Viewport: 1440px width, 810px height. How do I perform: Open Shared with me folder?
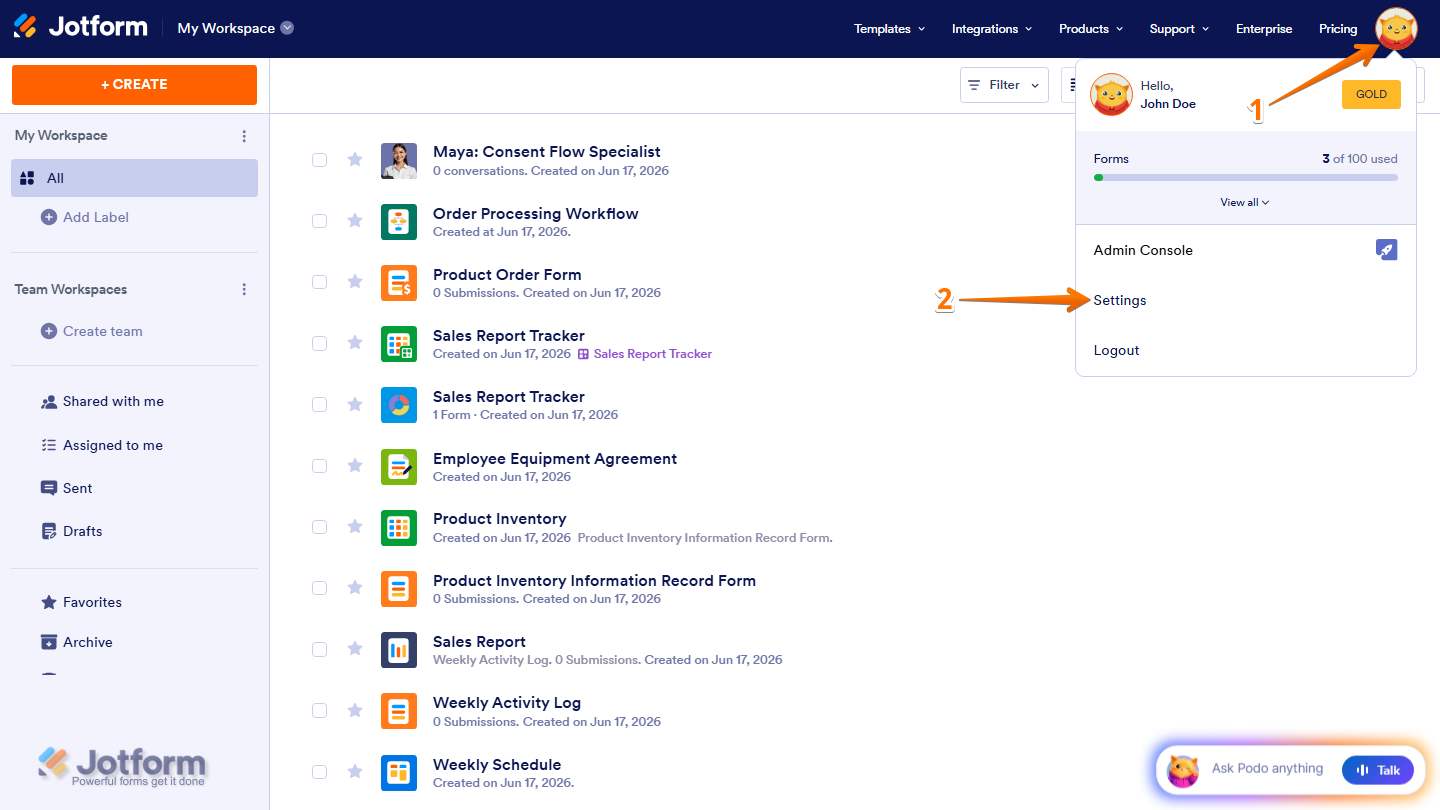click(102, 401)
